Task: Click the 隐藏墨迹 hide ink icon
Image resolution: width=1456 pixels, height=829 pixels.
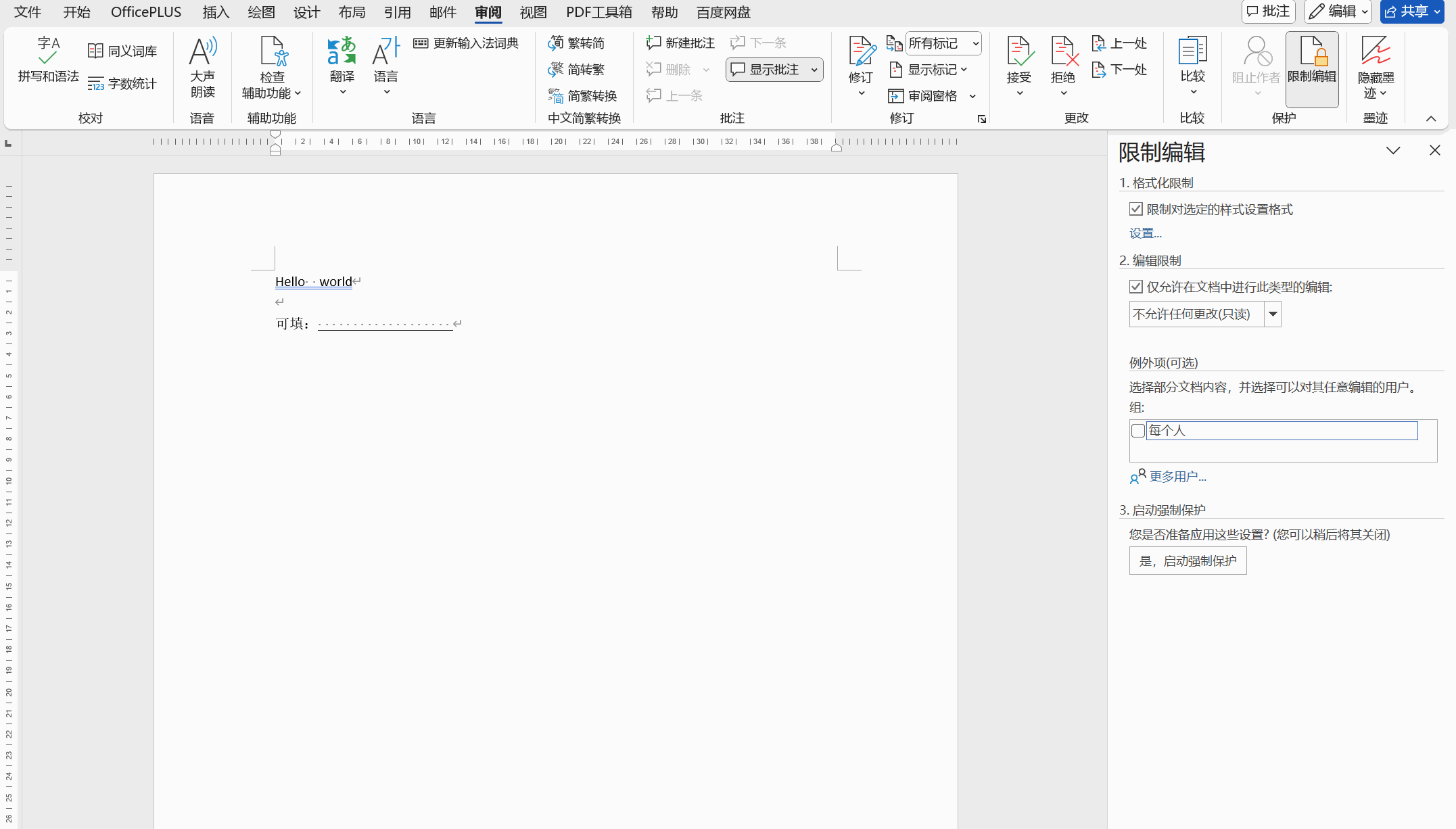Action: pos(1375,51)
